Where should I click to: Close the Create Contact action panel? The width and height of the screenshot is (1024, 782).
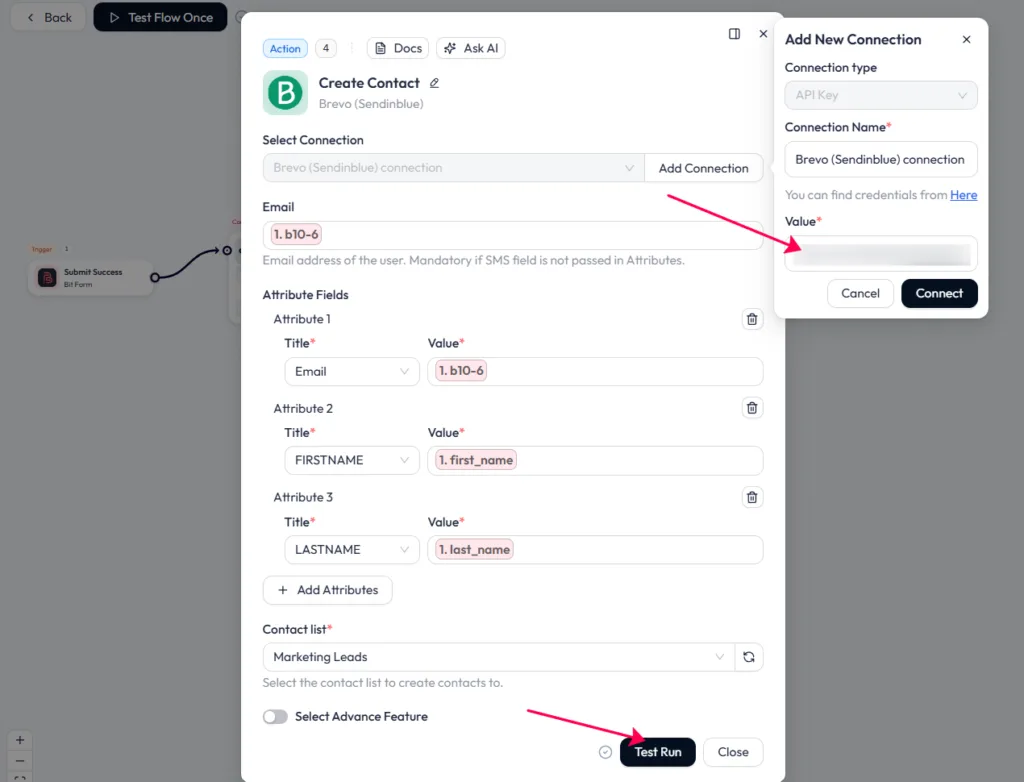(x=763, y=34)
